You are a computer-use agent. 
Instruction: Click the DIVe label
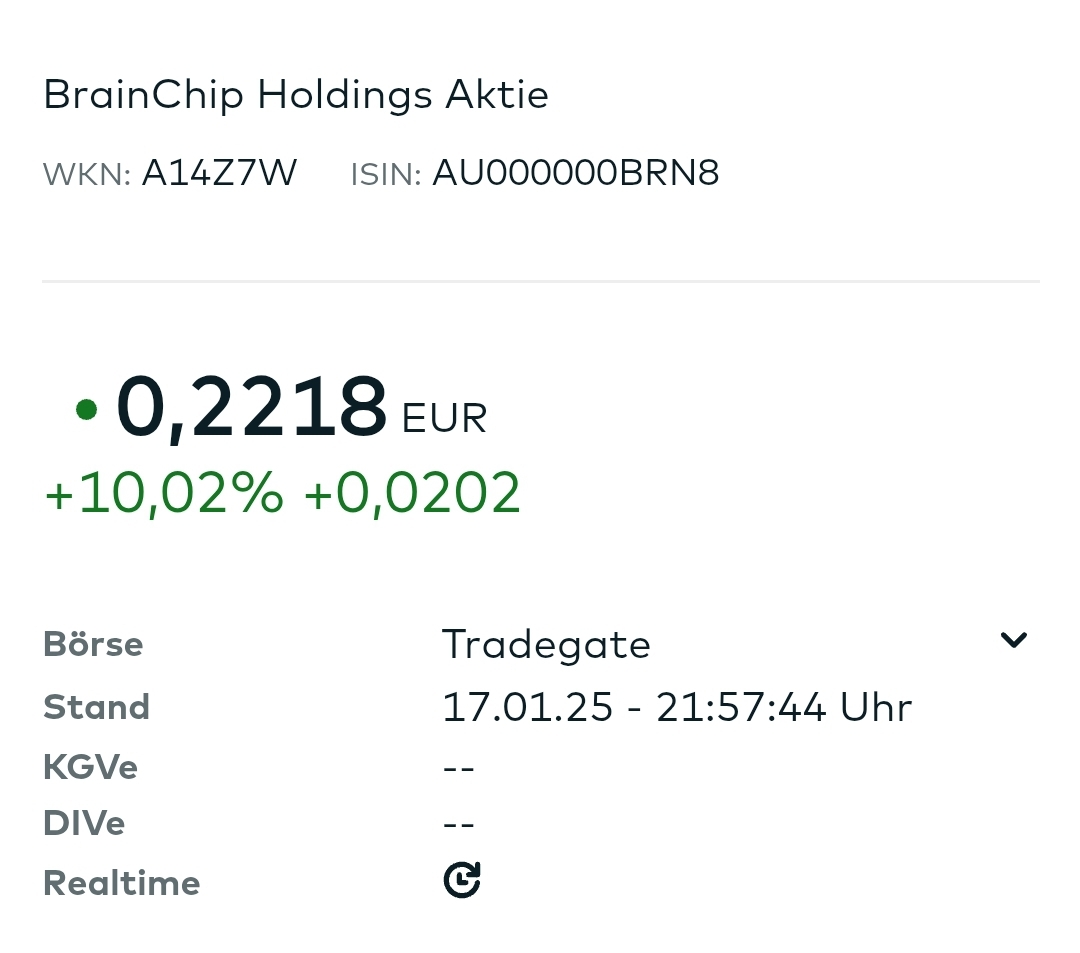[84, 823]
